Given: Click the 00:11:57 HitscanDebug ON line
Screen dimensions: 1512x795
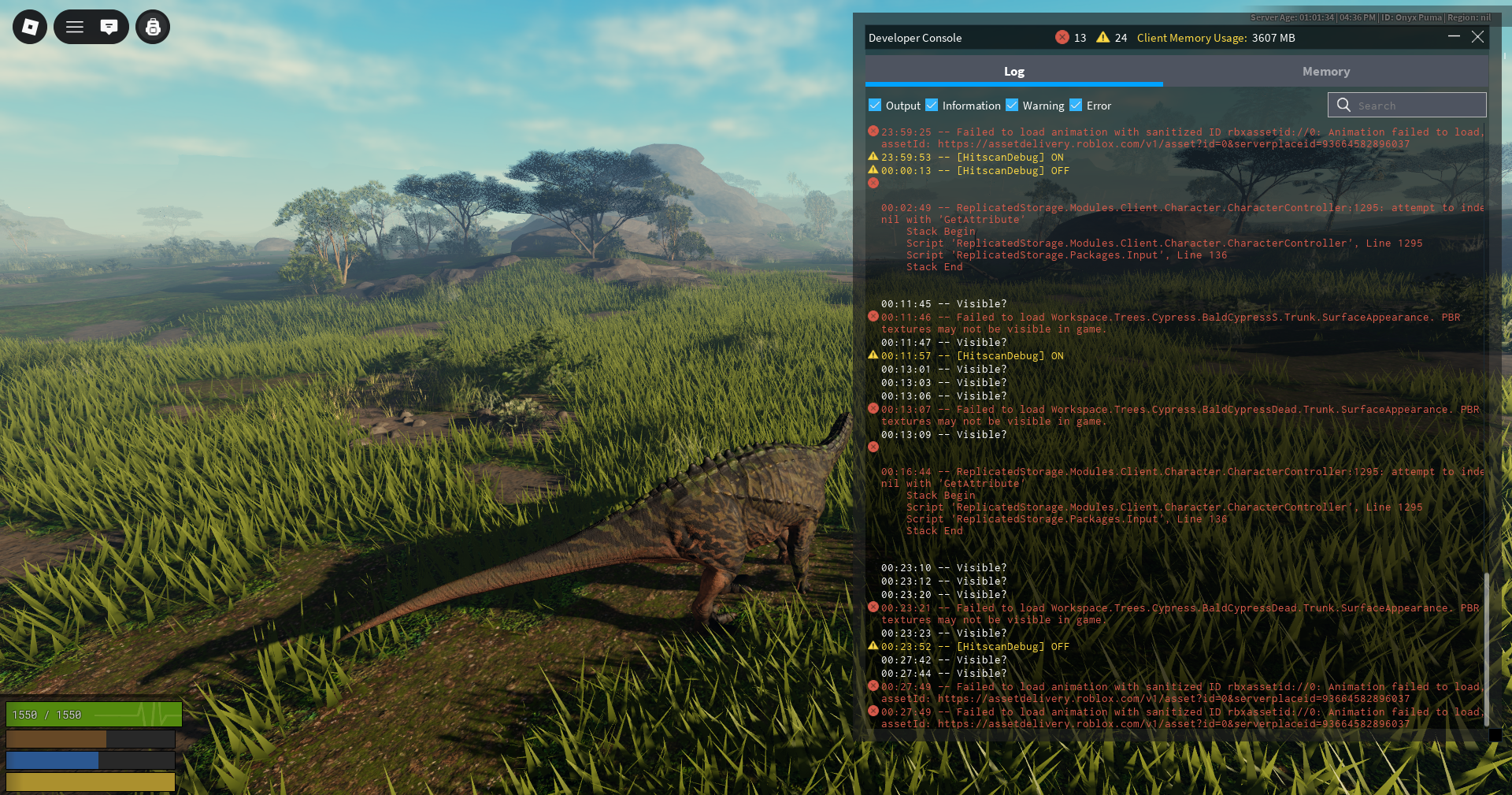Looking at the screenshot, I should (972, 355).
